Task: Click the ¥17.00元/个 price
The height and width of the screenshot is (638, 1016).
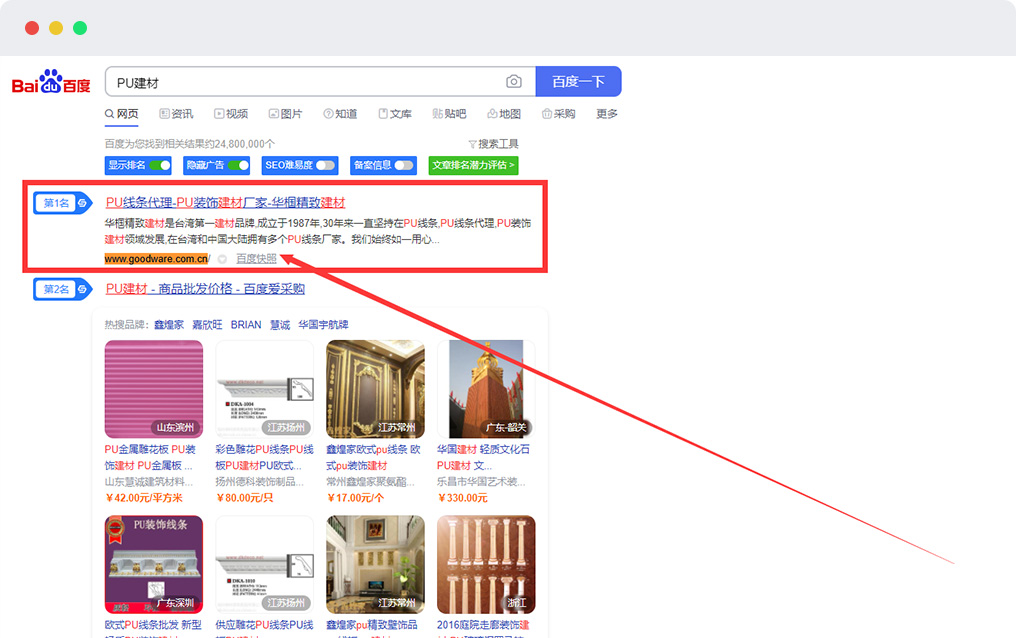Action: point(356,498)
